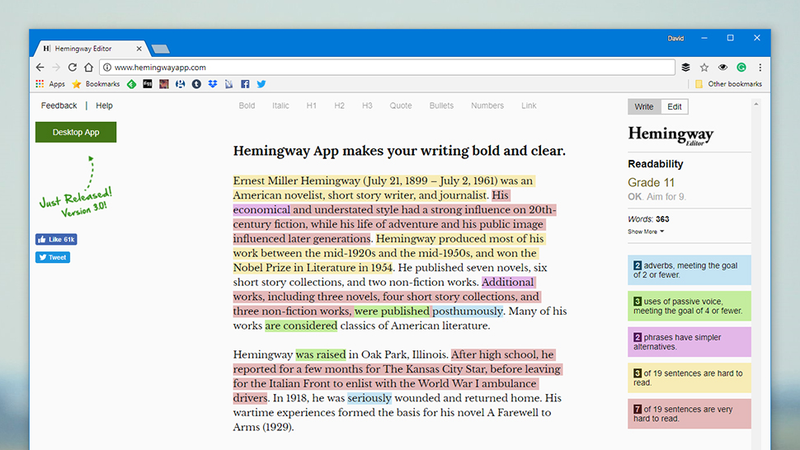The height and width of the screenshot is (450, 800).
Task: Click the purple highlighted word 'Additional'
Action: (x=508, y=282)
